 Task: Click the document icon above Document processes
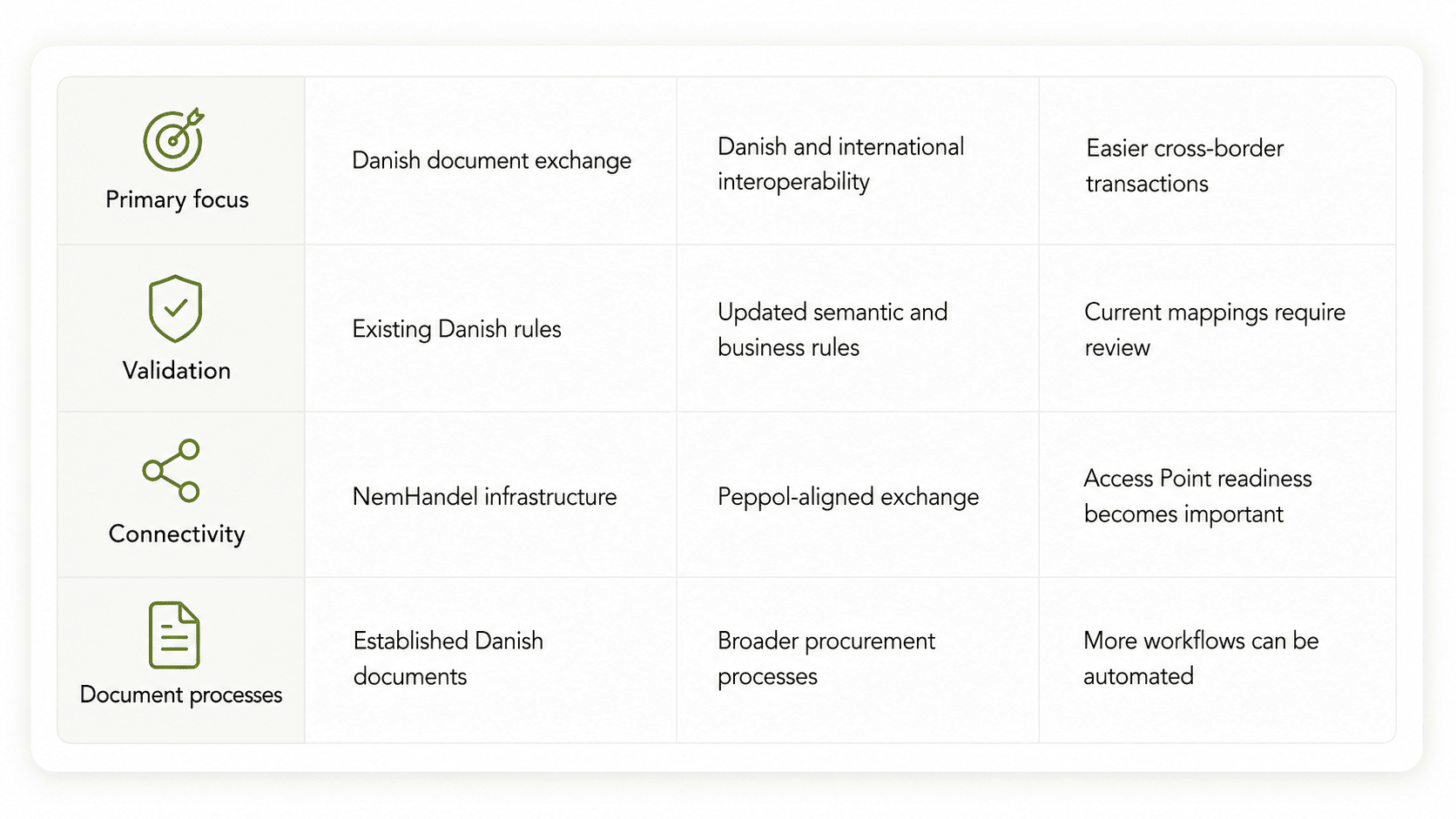coord(174,635)
